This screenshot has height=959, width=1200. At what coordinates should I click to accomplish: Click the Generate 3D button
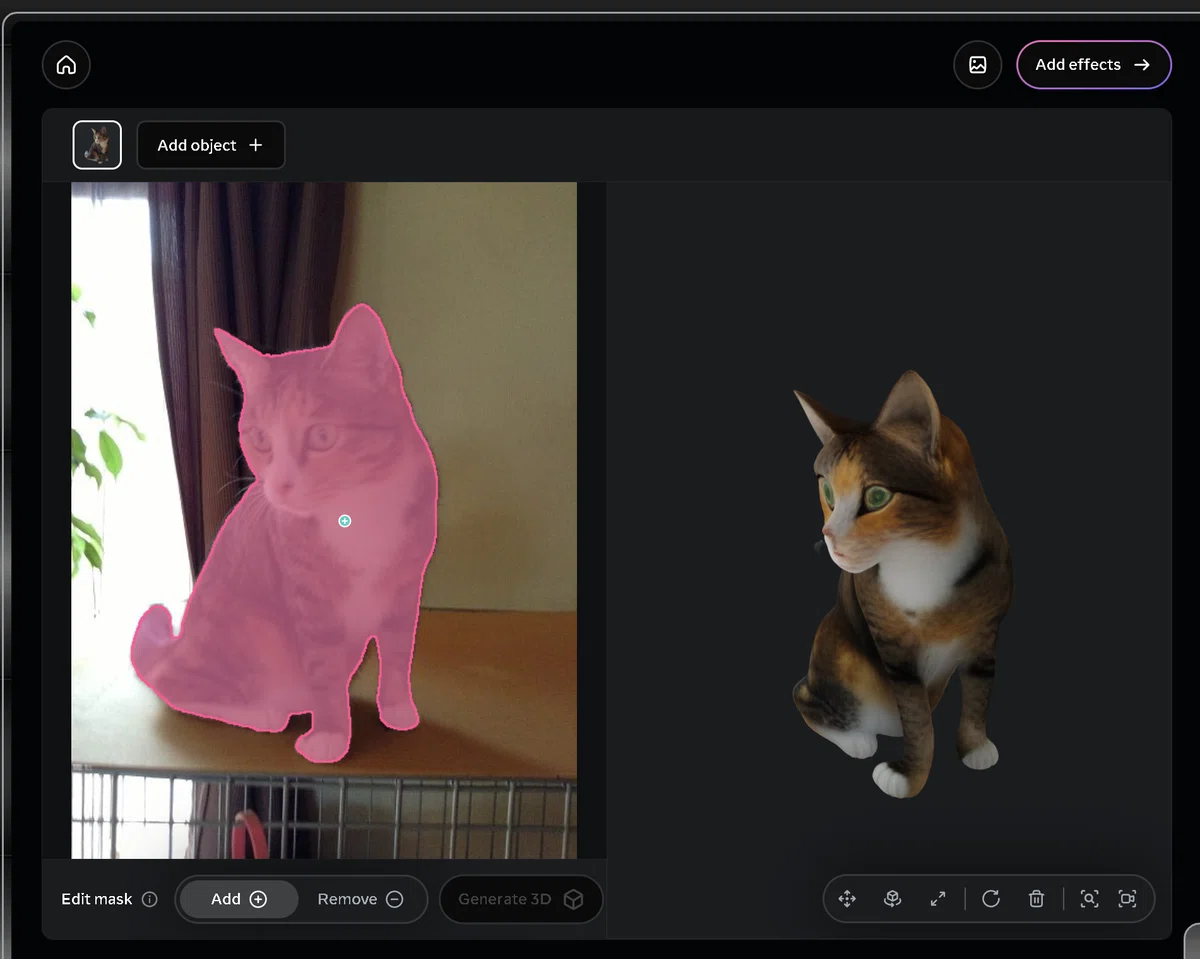click(x=520, y=899)
